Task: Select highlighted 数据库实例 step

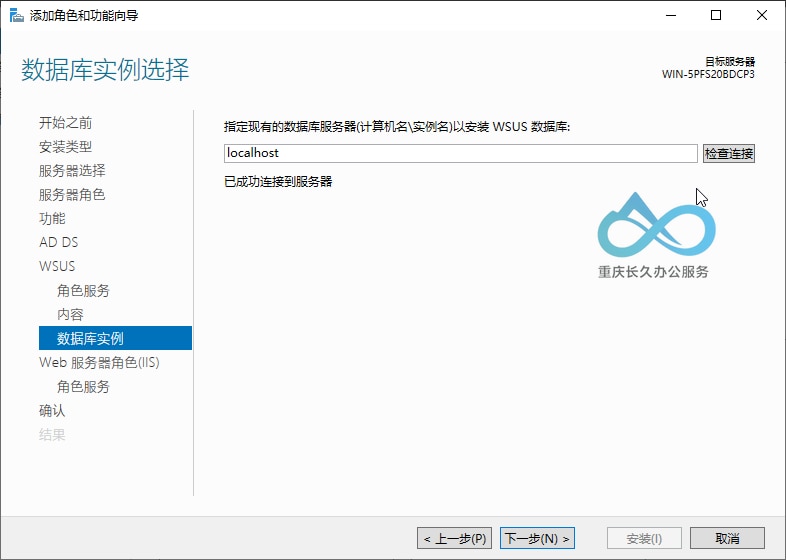Action: point(115,338)
